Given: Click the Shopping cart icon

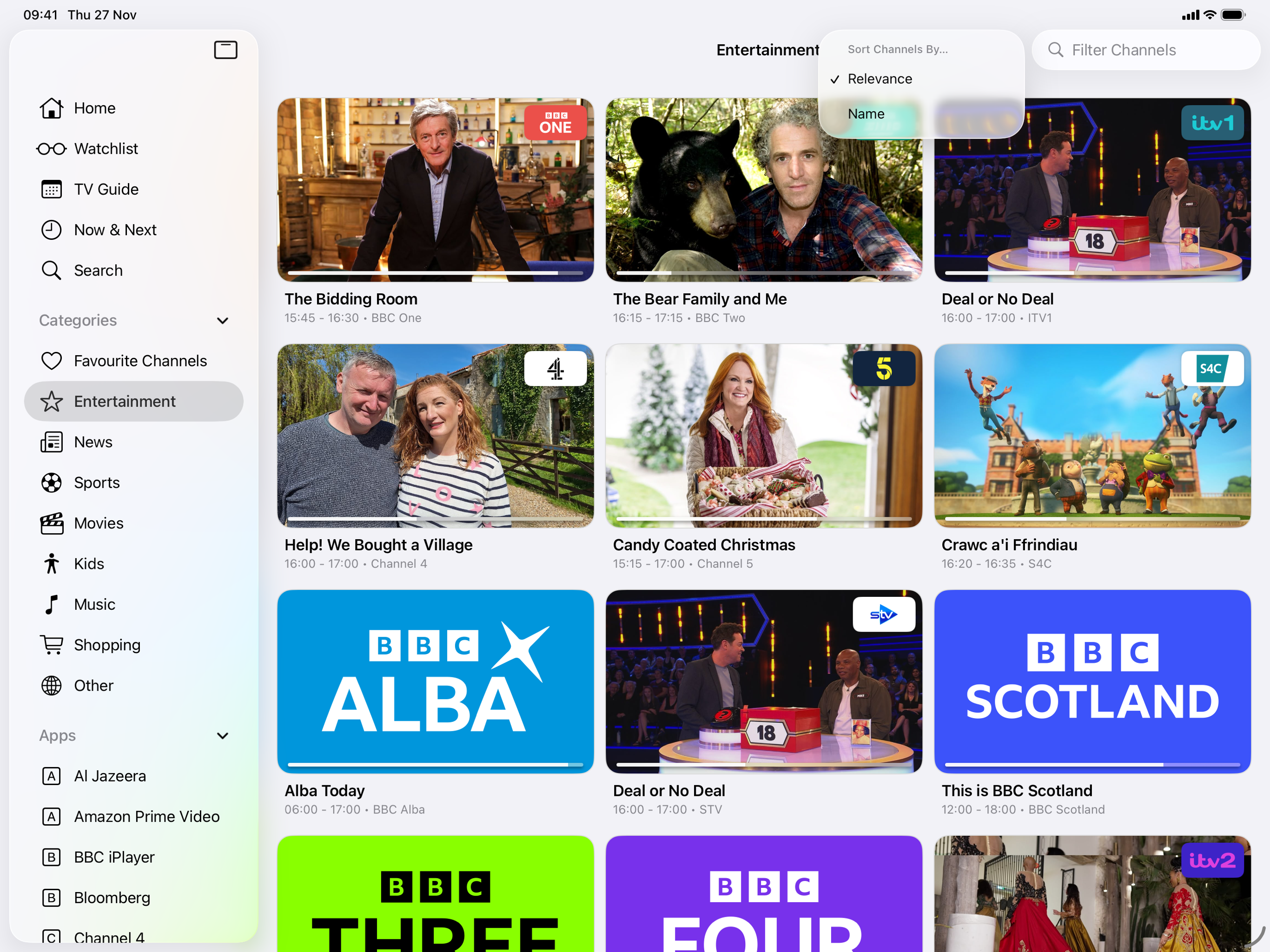Looking at the screenshot, I should coord(51,645).
